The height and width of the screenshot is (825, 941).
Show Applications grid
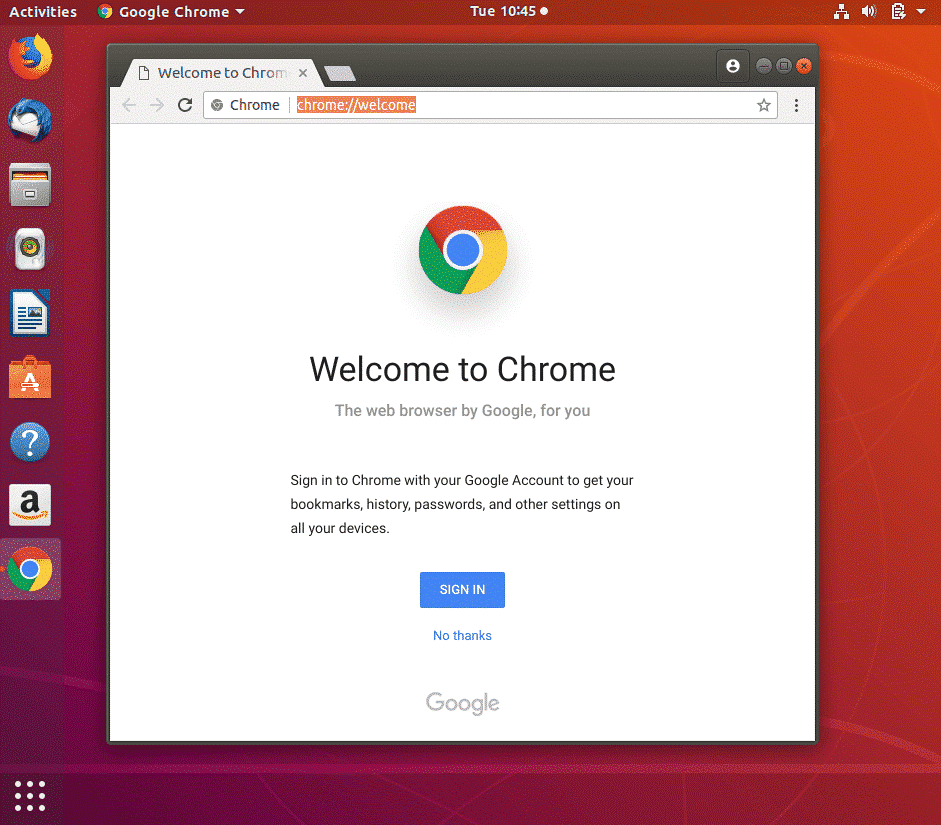30,796
